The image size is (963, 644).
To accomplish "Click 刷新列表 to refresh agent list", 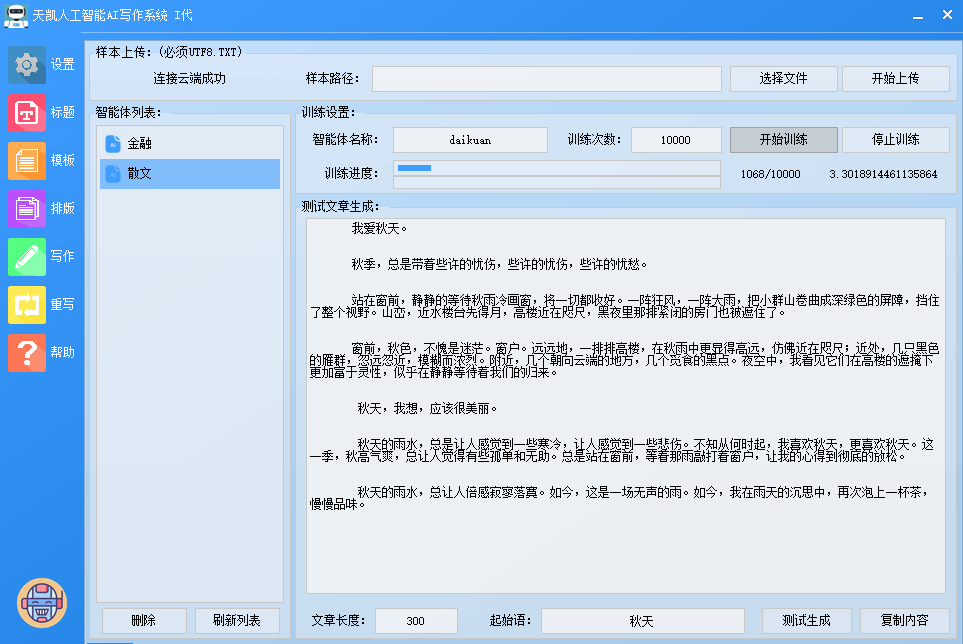I will coord(237,621).
